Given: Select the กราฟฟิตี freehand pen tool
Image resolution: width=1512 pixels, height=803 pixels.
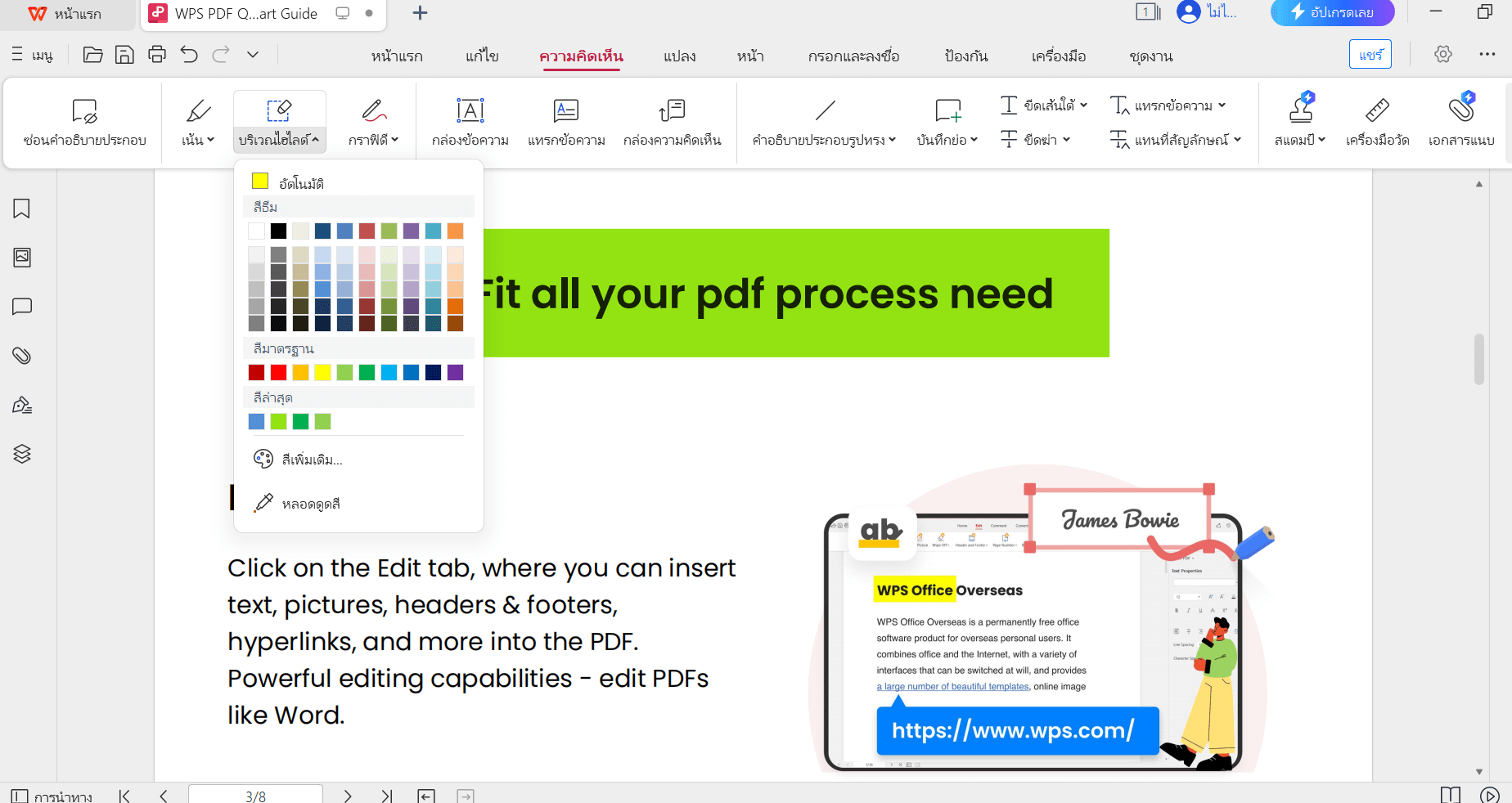Looking at the screenshot, I should [373, 123].
